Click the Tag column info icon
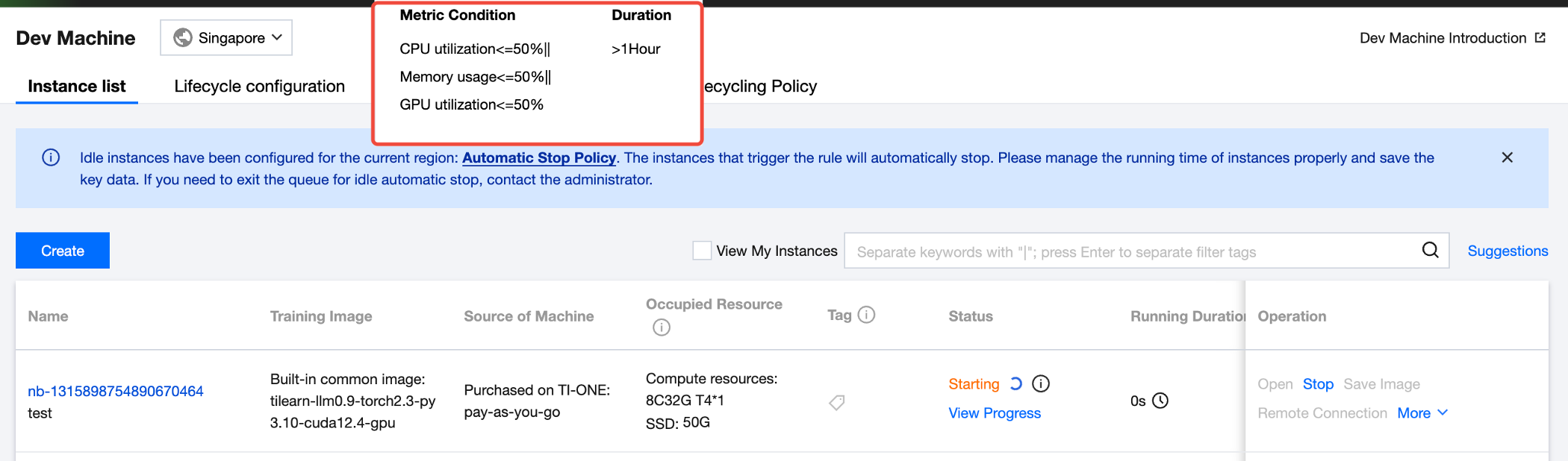1568x461 pixels. [x=866, y=315]
